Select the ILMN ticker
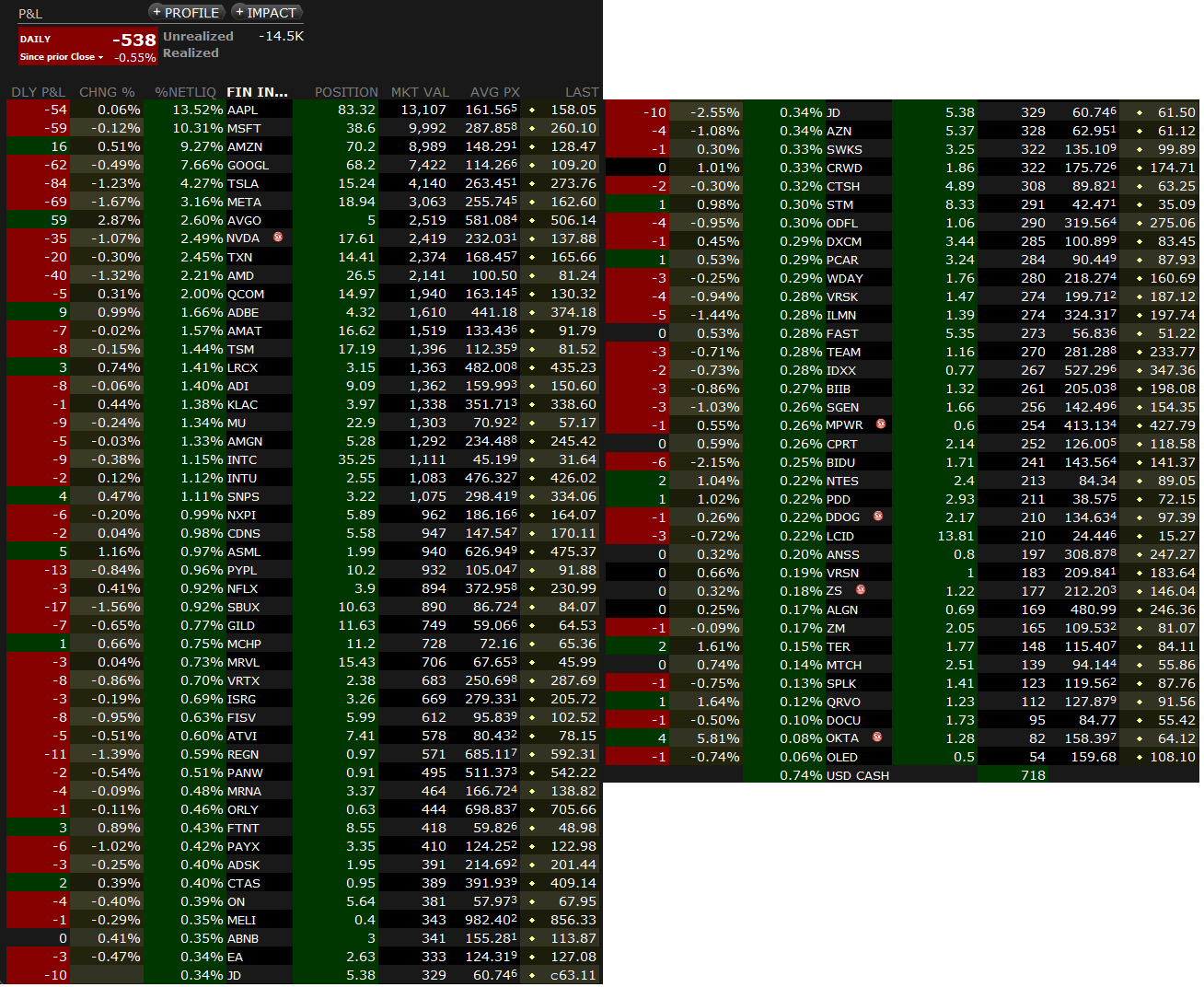The image size is (1204, 987). click(840, 315)
